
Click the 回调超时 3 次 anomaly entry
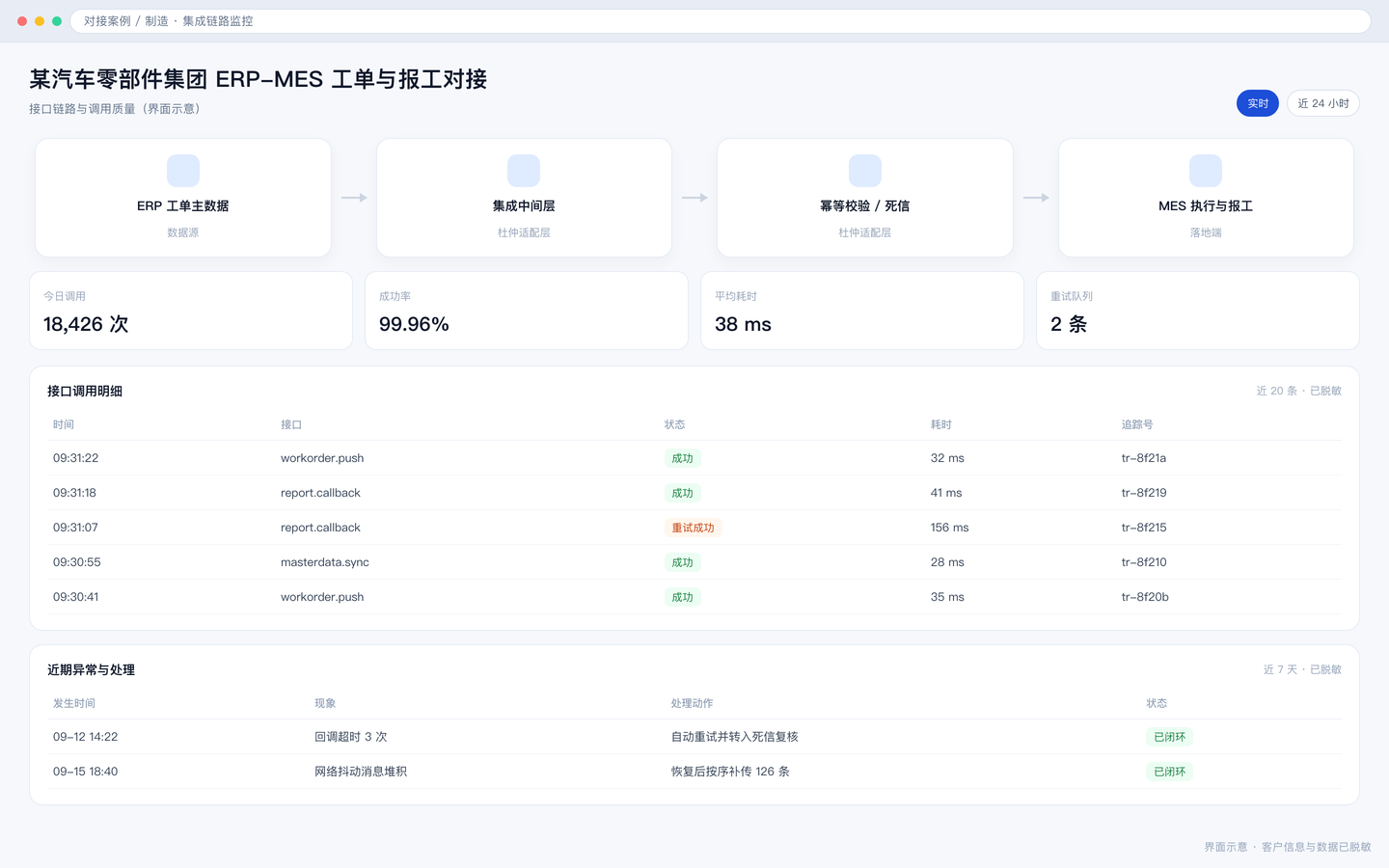pos(351,737)
